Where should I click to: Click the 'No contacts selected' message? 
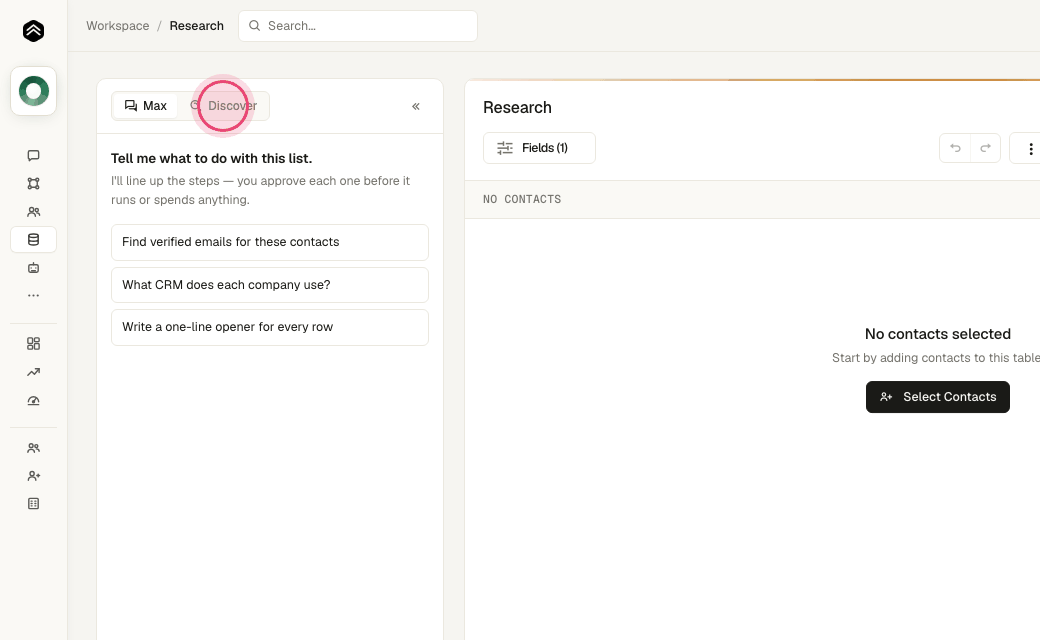tap(938, 334)
